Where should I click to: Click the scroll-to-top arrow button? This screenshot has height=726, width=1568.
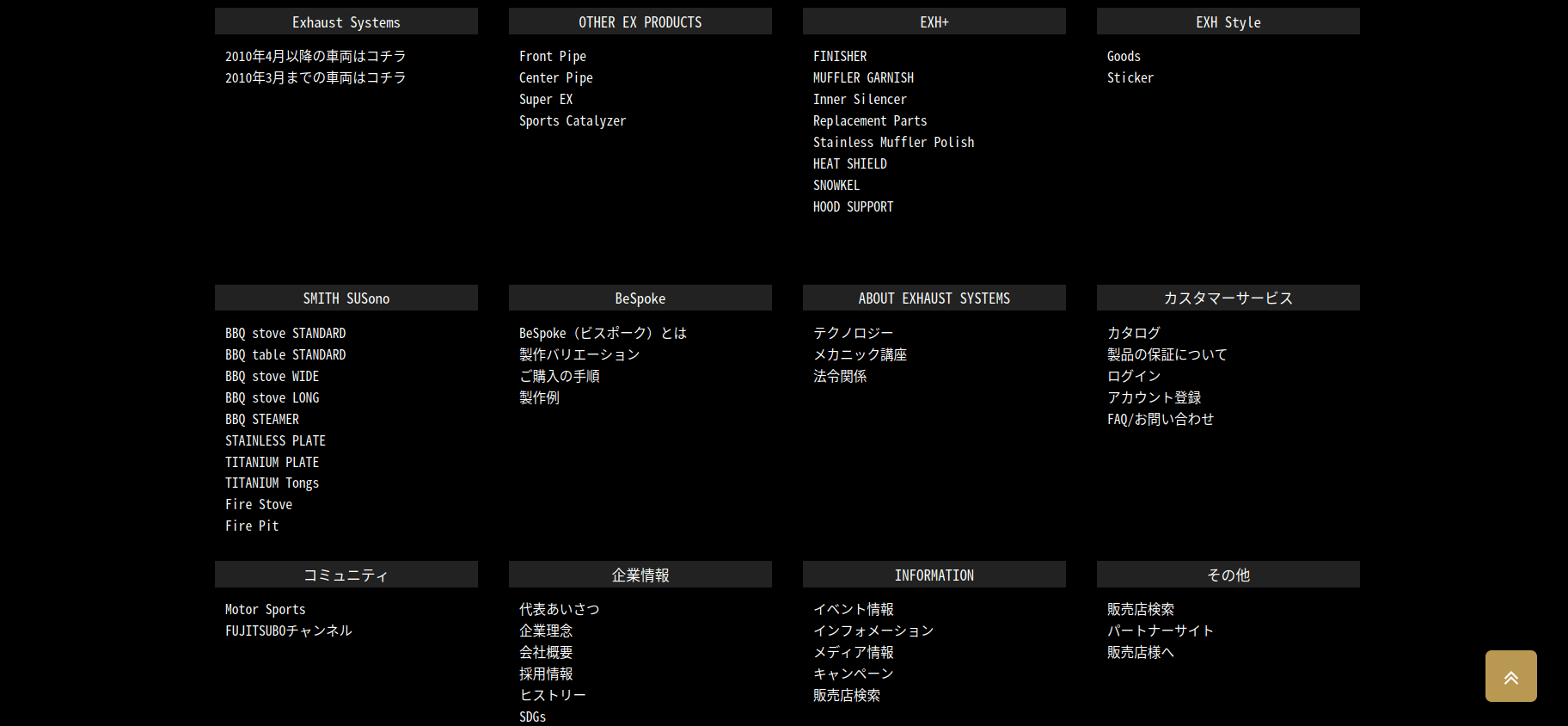pyautogui.click(x=1510, y=676)
